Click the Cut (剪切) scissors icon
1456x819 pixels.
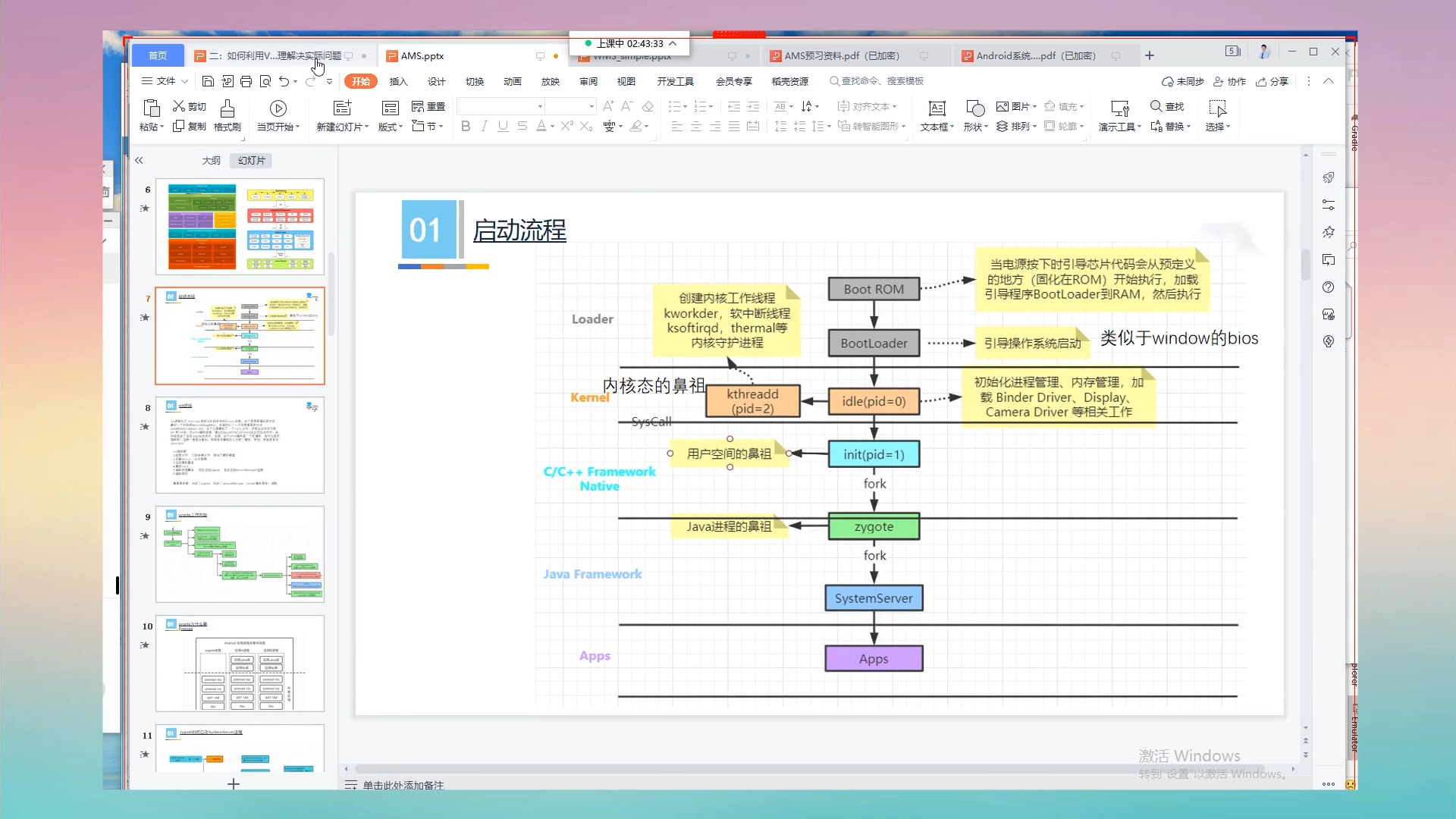tap(179, 106)
